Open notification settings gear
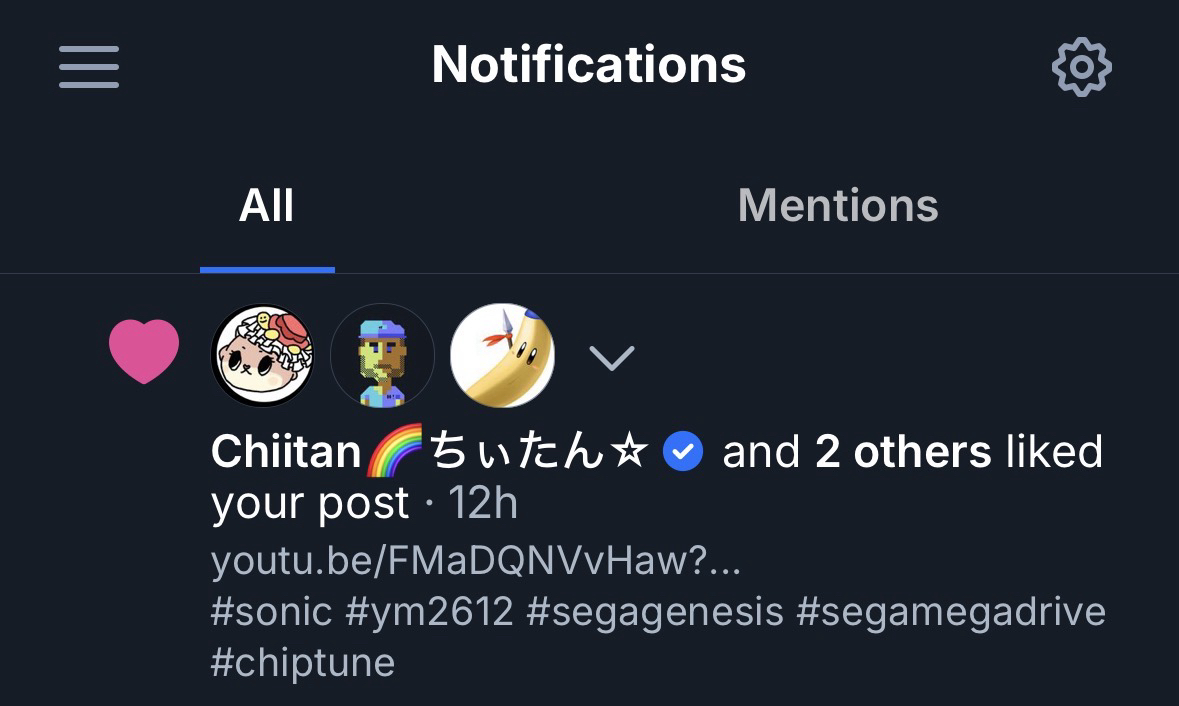1179x706 pixels. click(1081, 67)
